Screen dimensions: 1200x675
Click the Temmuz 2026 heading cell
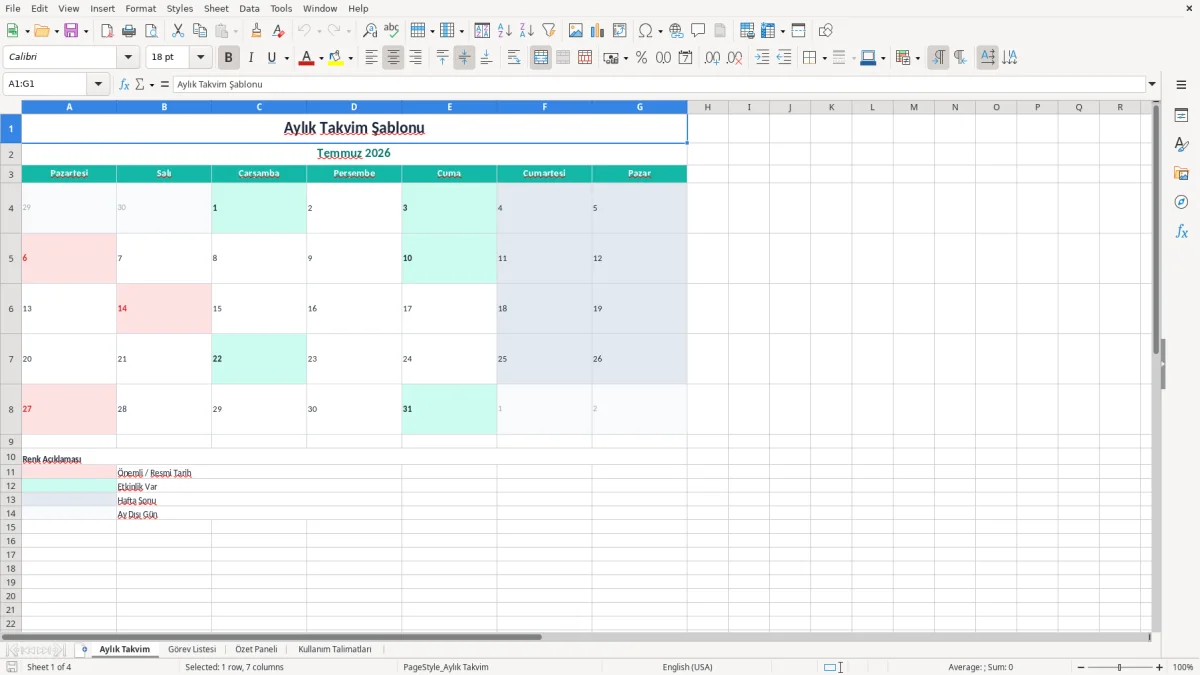tap(354, 154)
